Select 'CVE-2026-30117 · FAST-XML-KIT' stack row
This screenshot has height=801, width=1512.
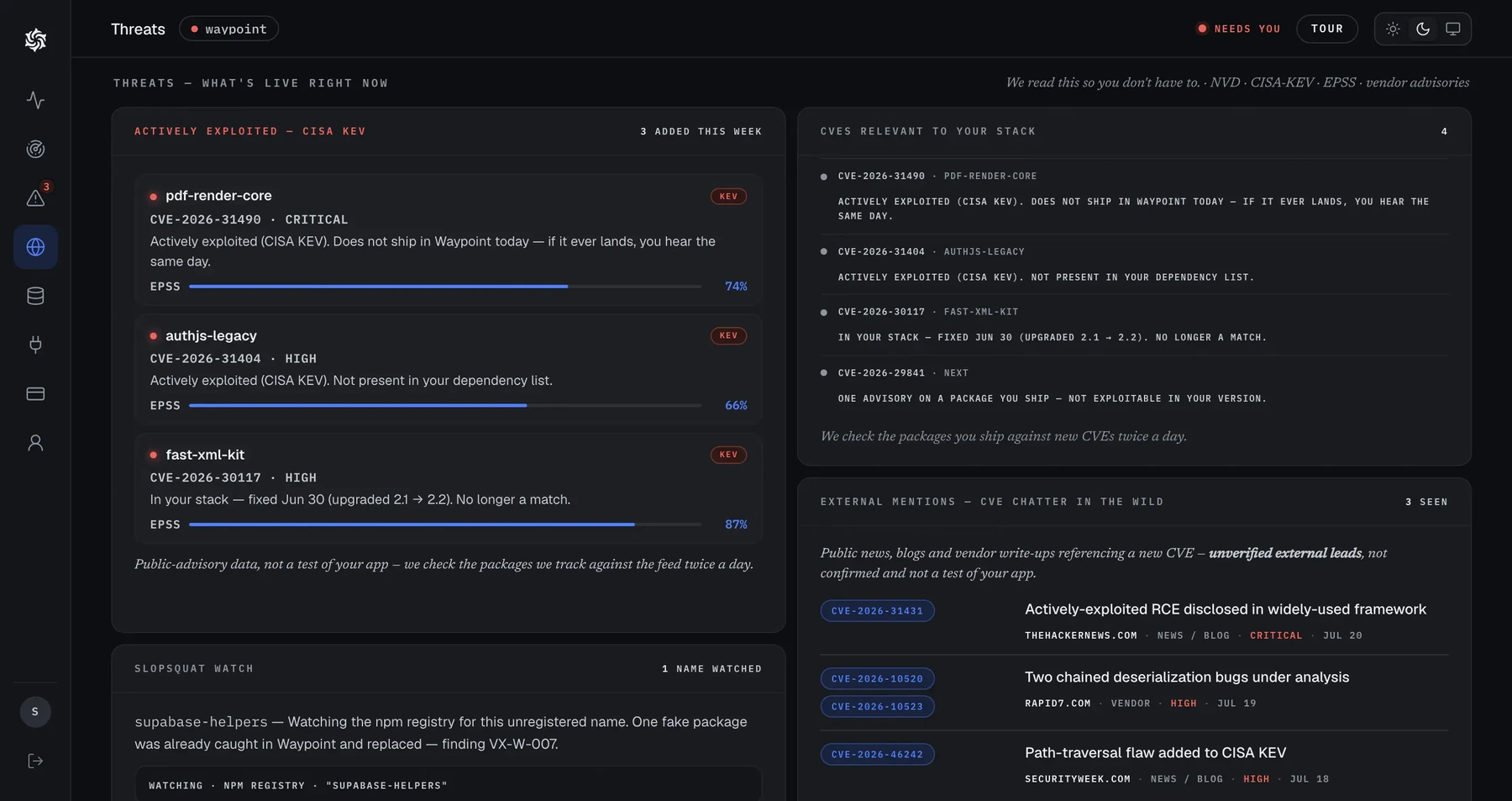pos(1134,324)
